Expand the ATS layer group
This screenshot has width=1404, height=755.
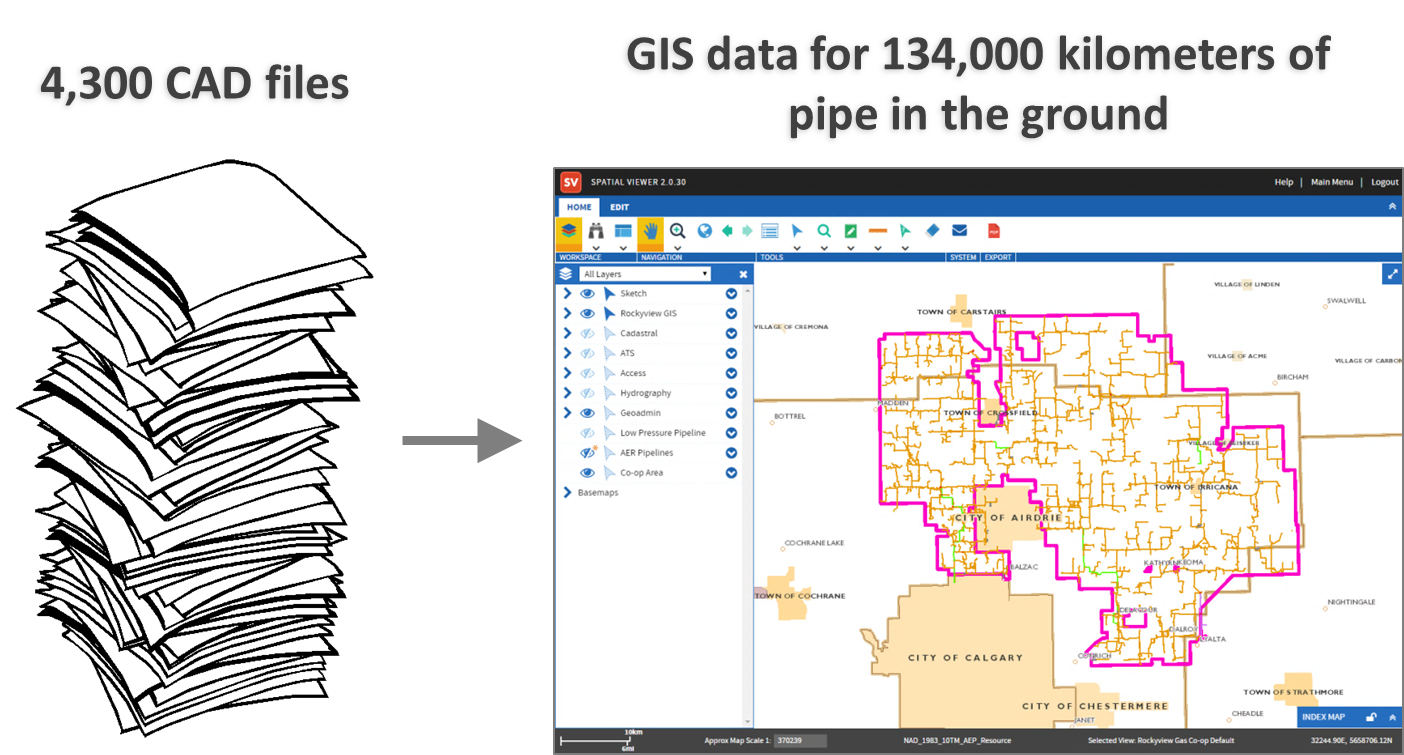click(x=567, y=353)
